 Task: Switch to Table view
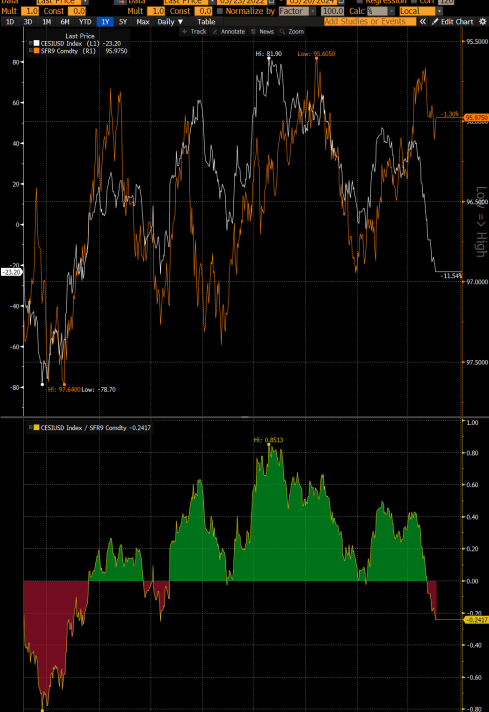click(x=206, y=21)
